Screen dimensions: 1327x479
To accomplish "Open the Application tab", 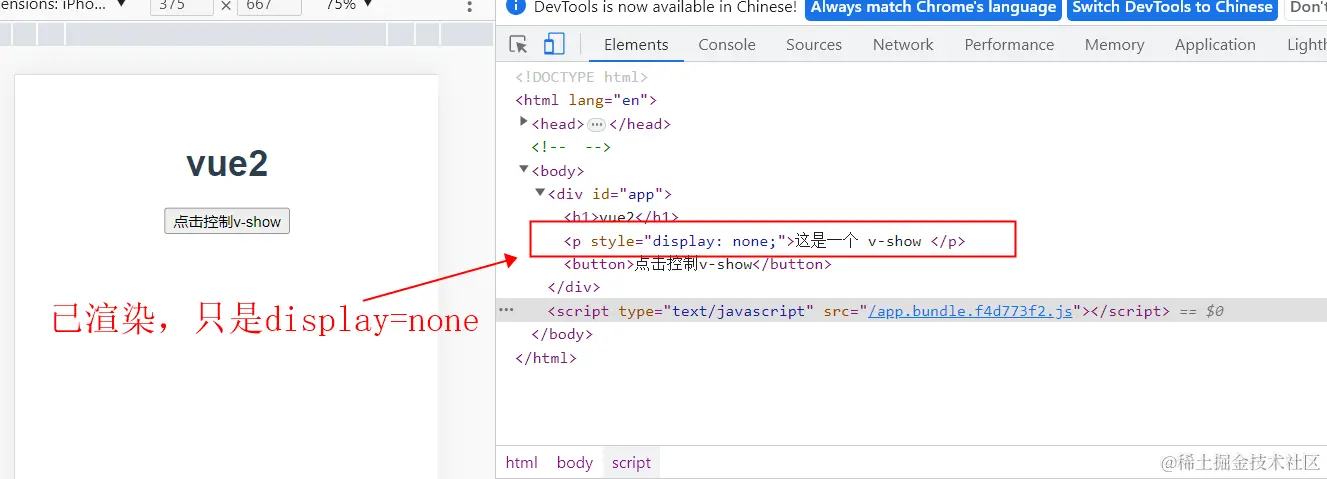I will [1215, 44].
